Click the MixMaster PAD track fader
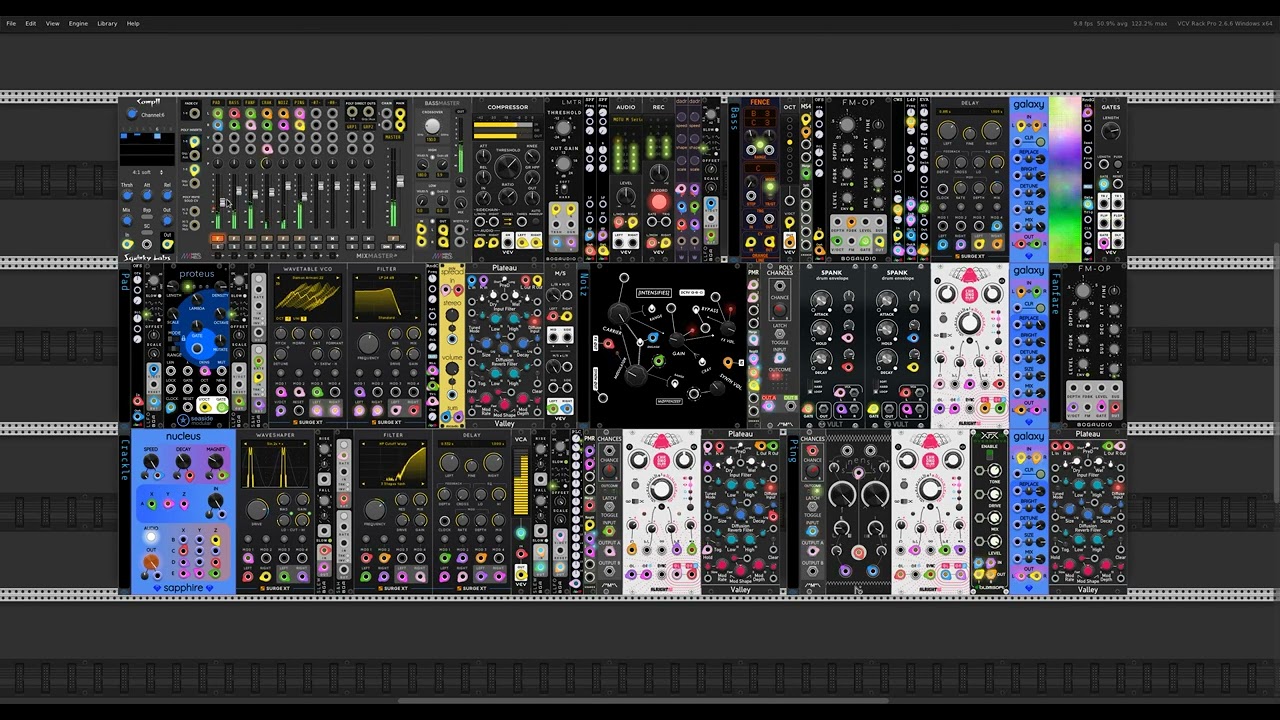This screenshot has height=720, width=1280. point(222,202)
